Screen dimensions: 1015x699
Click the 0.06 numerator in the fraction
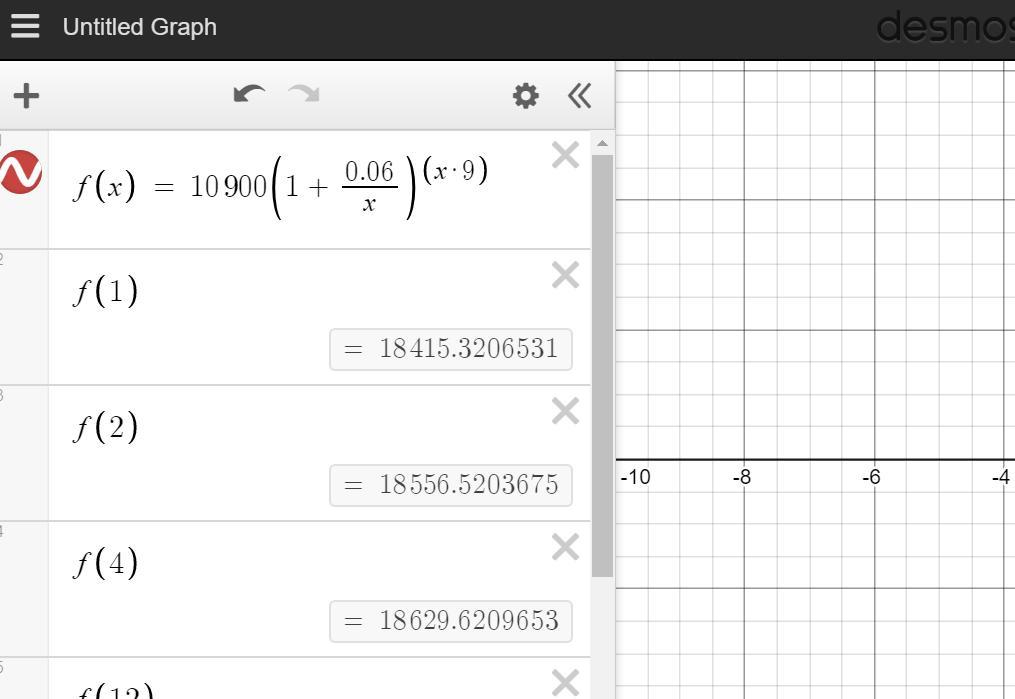[x=369, y=172]
